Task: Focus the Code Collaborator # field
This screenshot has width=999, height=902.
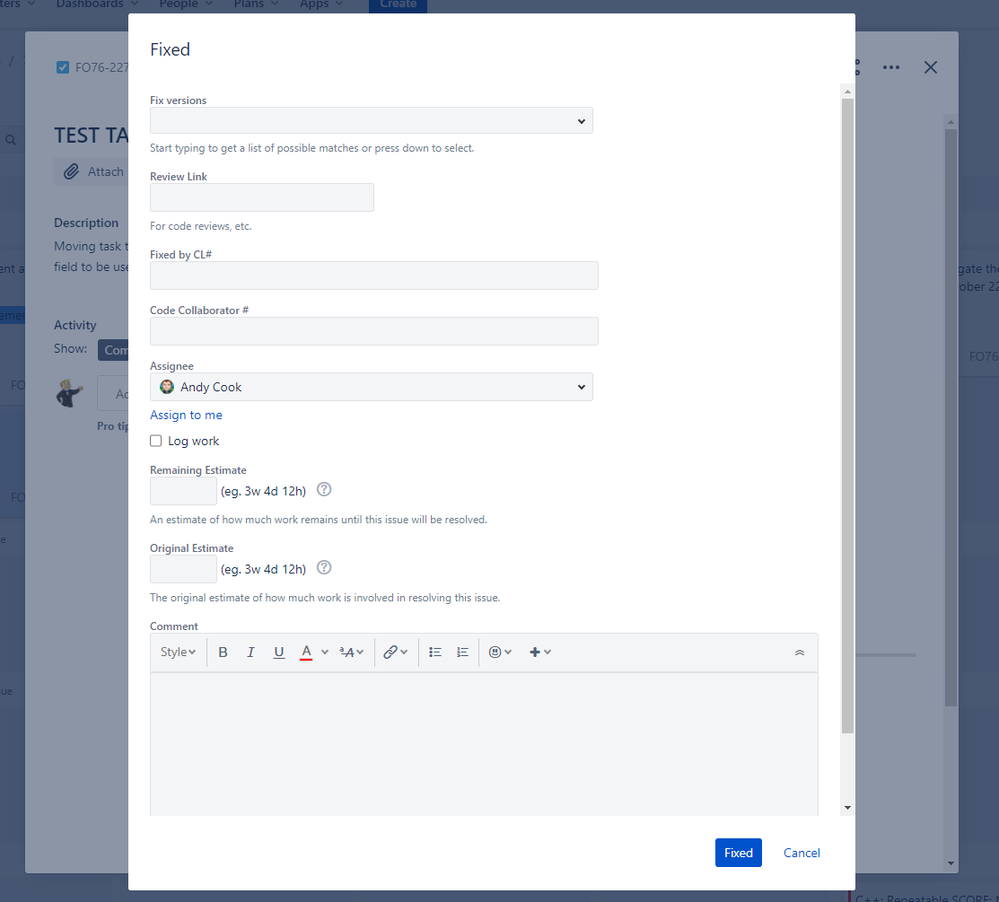Action: pyautogui.click(x=374, y=331)
